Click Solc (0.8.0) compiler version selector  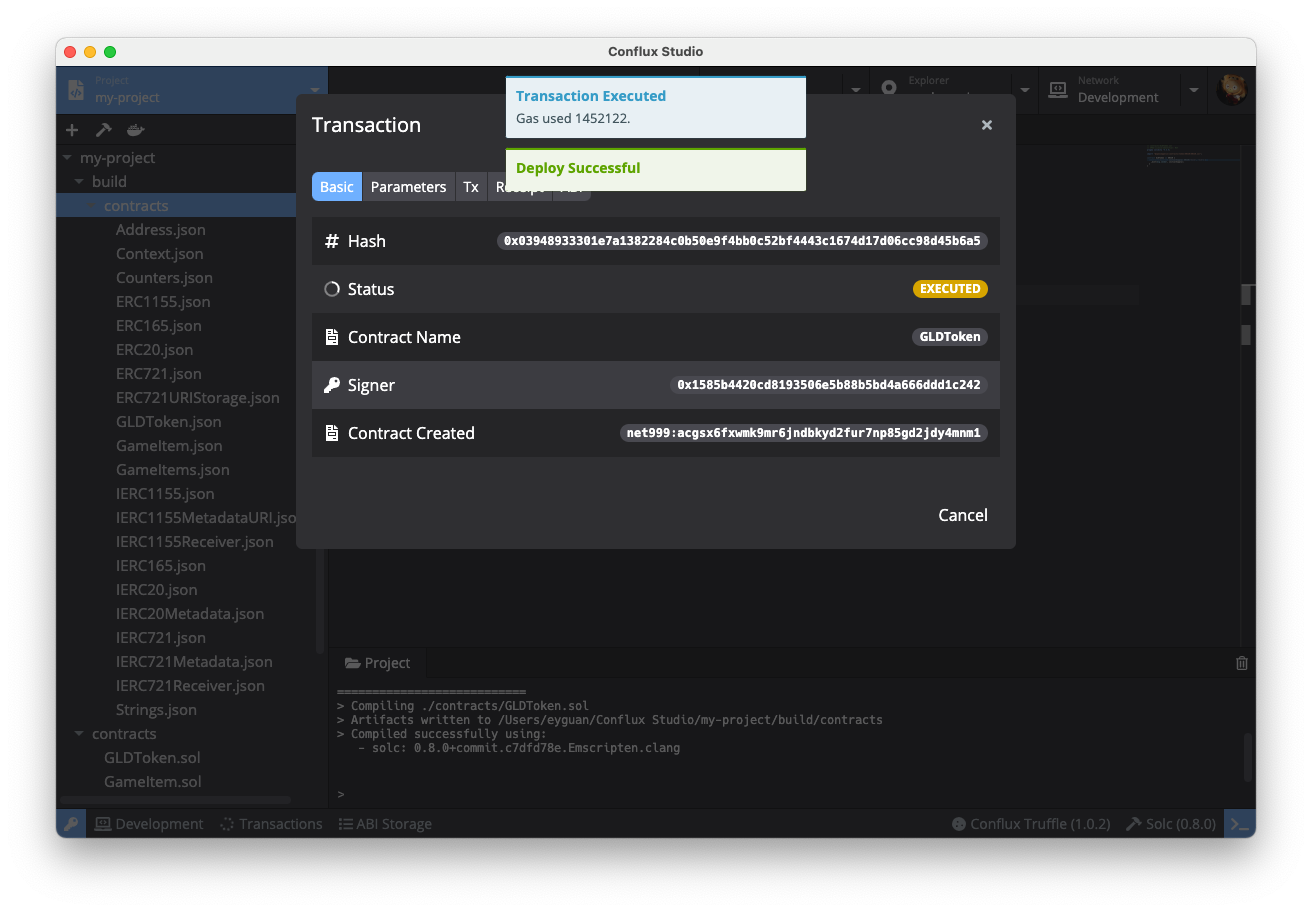point(1170,824)
